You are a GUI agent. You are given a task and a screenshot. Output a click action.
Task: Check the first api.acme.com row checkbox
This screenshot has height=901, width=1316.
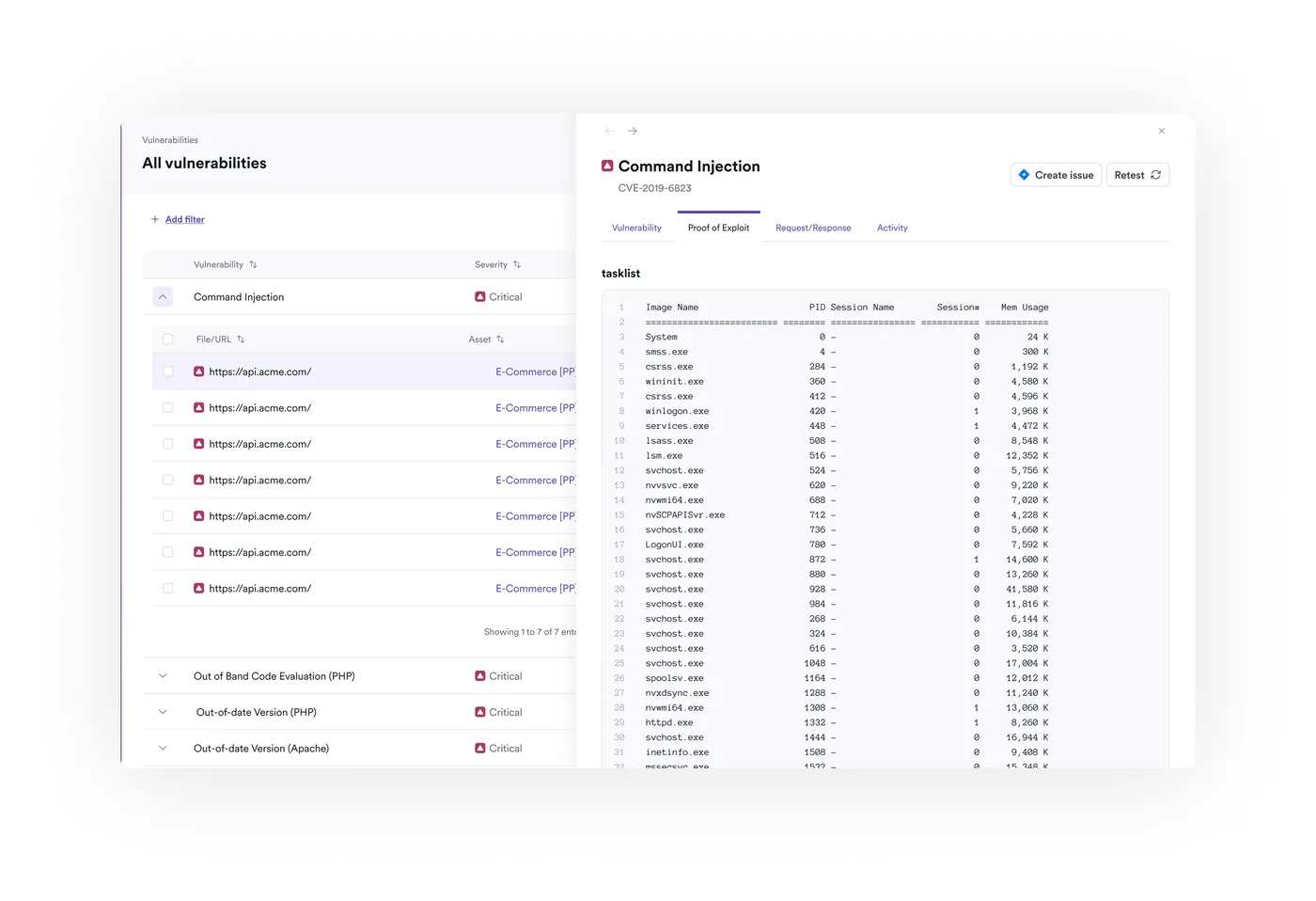tap(168, 371)
